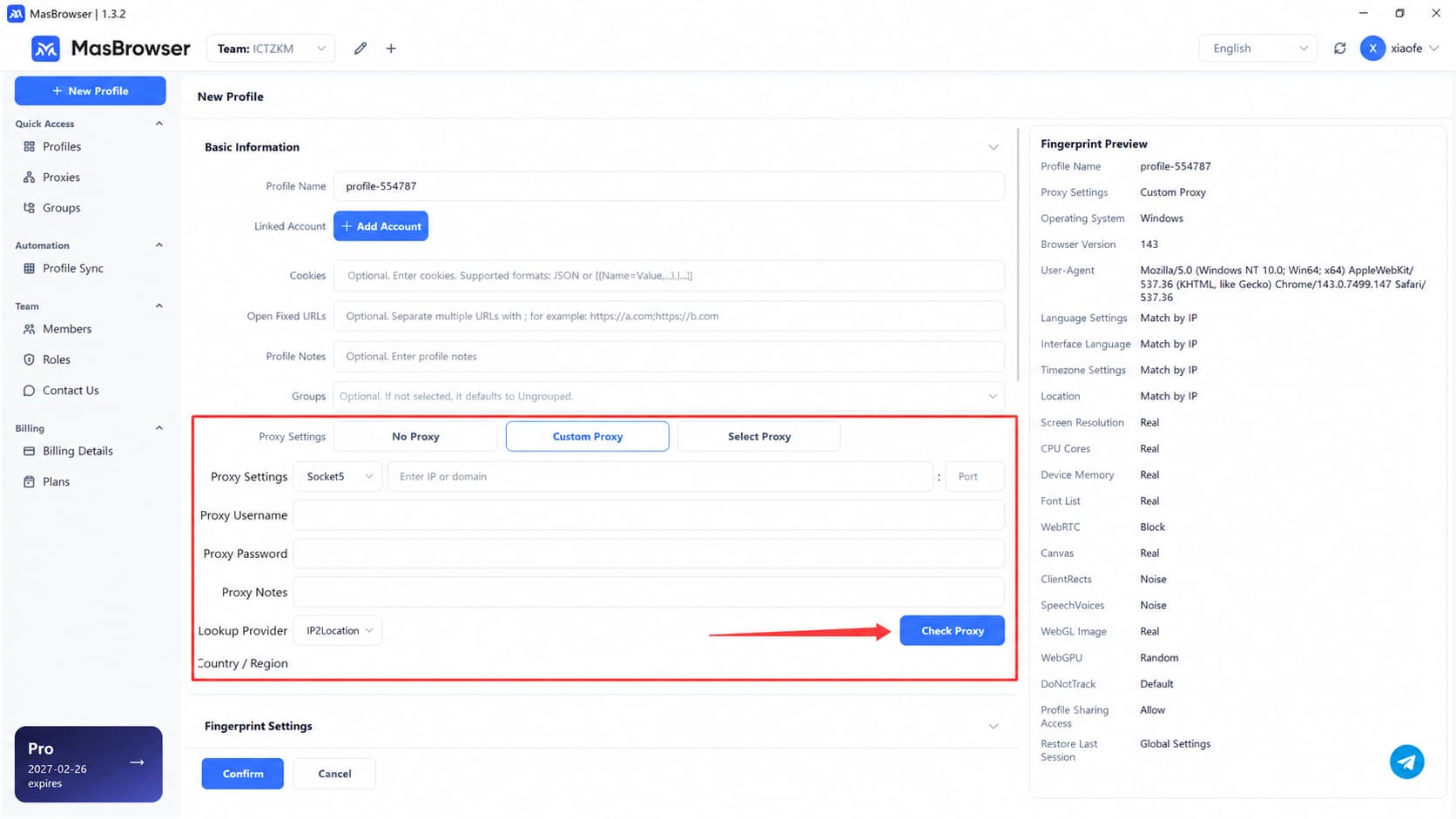Open Billing Details page
Screen dimensions: 1456x819
pos(78,451)
